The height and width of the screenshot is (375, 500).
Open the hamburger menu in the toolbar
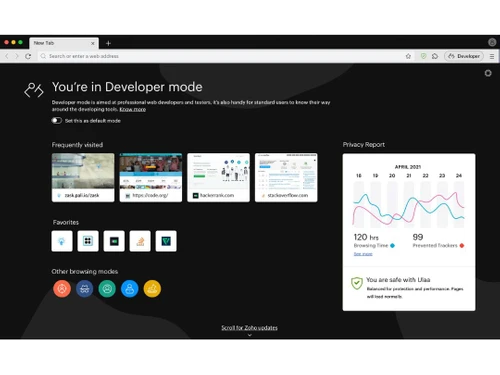coord(492,56)
